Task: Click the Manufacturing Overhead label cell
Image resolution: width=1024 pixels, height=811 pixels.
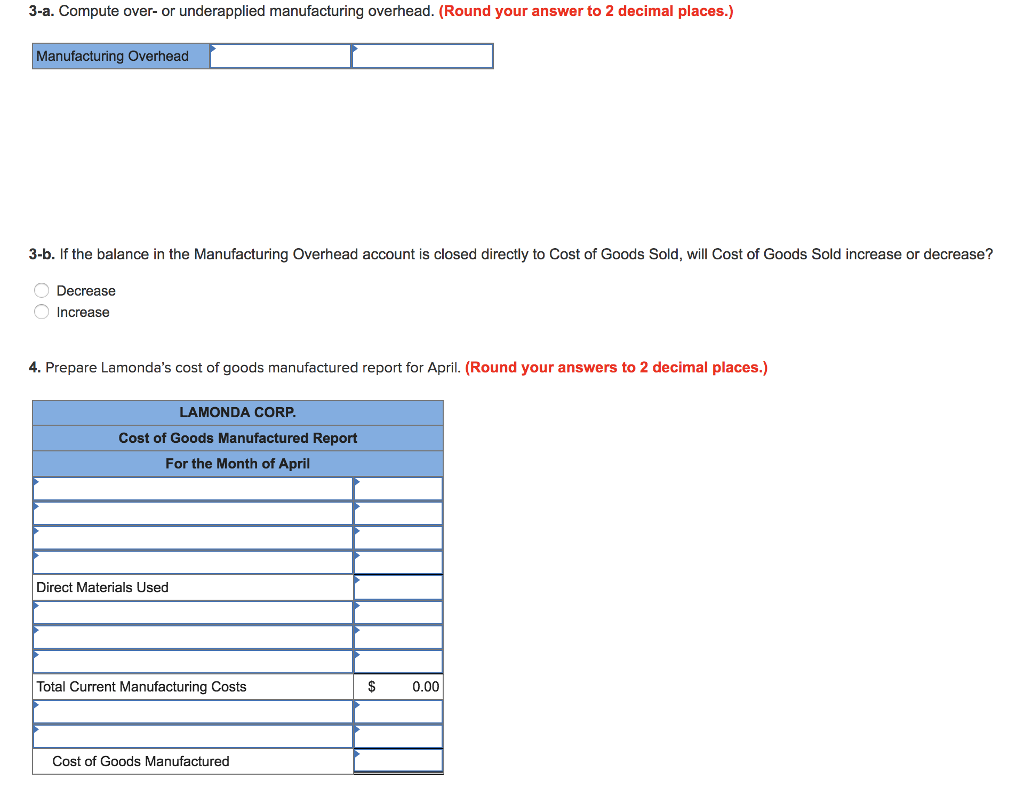Action: (x=121, y=56)
